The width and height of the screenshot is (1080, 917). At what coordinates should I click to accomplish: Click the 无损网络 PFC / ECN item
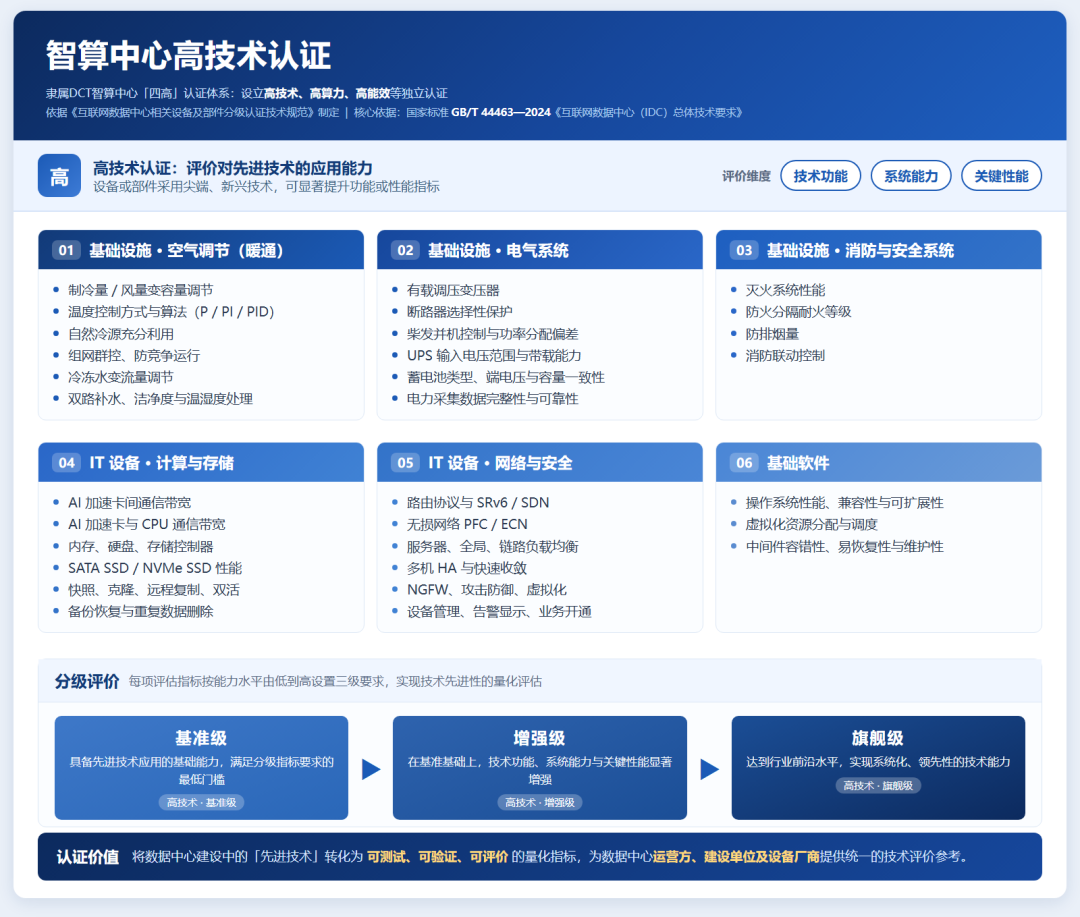pyautogui.click(x=467, y=524)
